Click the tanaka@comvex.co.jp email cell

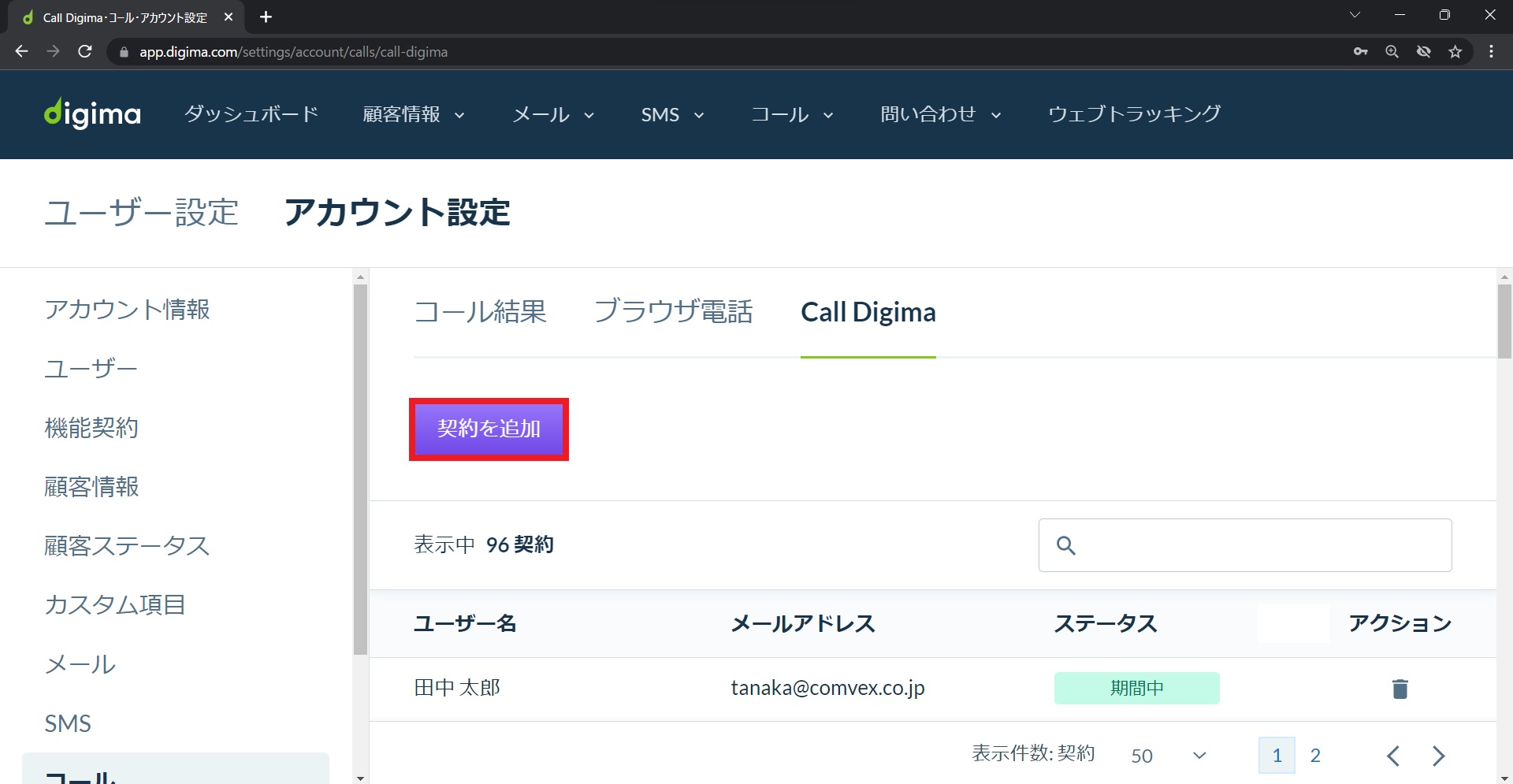827,688
